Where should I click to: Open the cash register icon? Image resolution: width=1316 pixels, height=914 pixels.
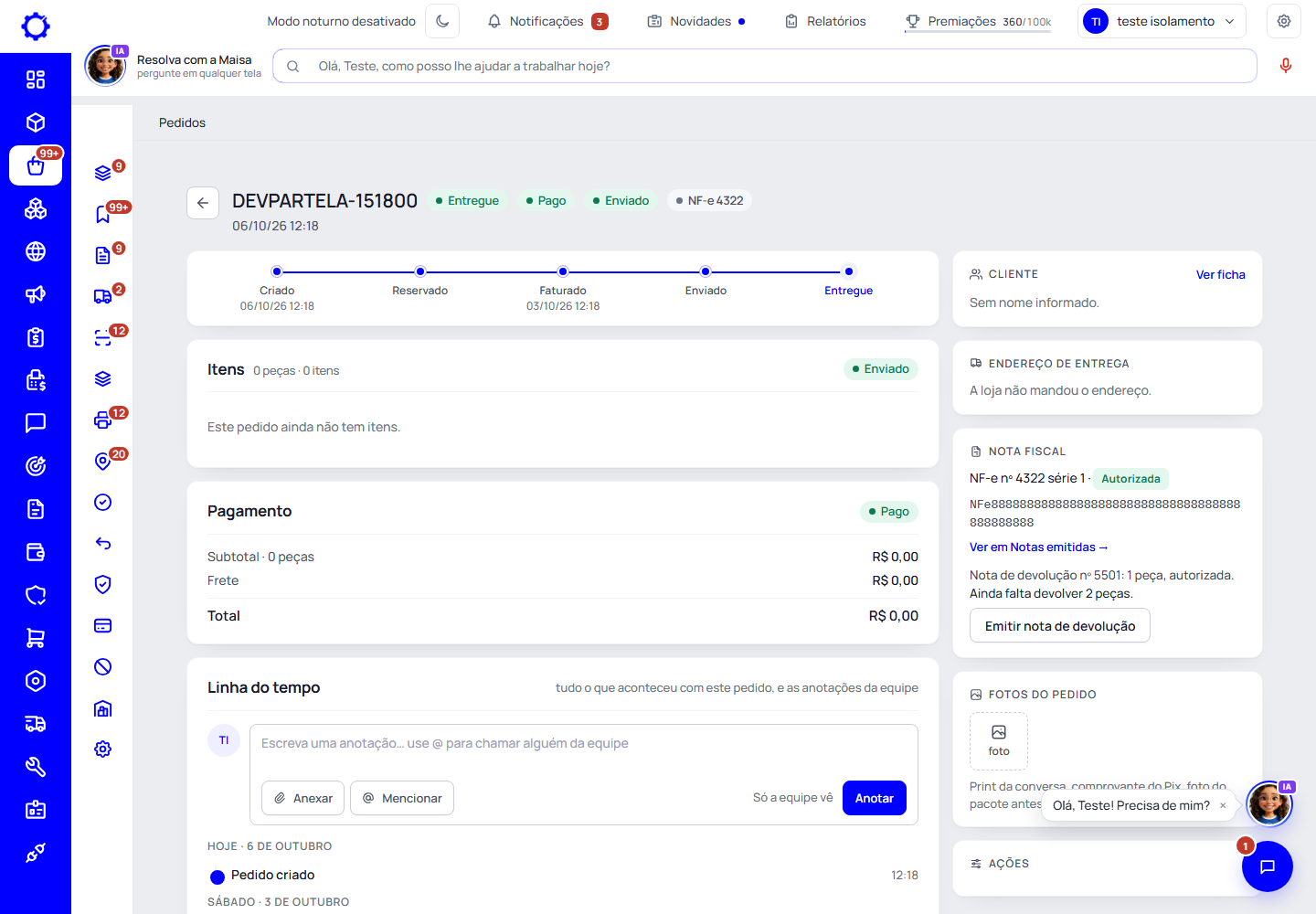click(36, 380)
